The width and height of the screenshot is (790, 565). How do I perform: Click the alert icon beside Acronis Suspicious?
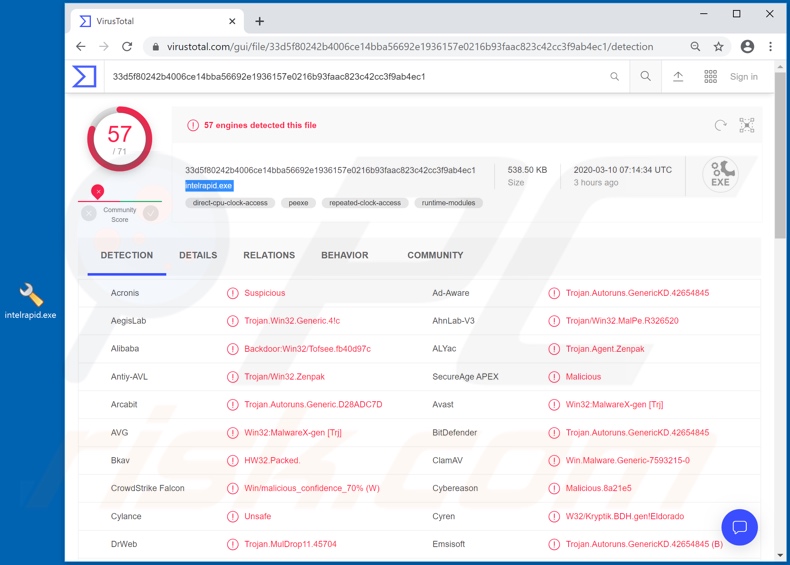pyautogui.click(x=232, y=293)
